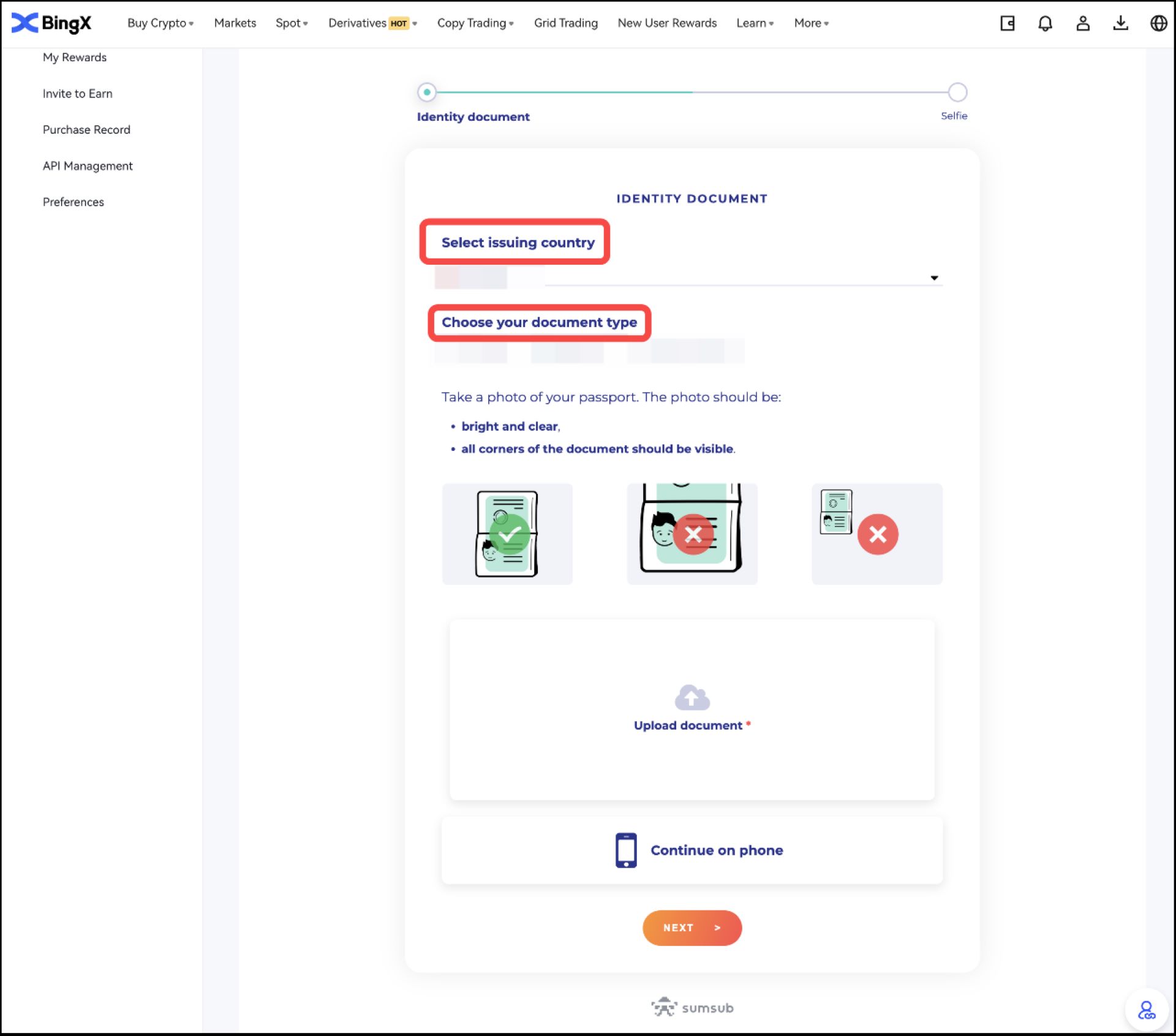The width and height of the screenshot is (1176, 1036).
Task: Click the global/language selector icon
Action: [1158, 23]
